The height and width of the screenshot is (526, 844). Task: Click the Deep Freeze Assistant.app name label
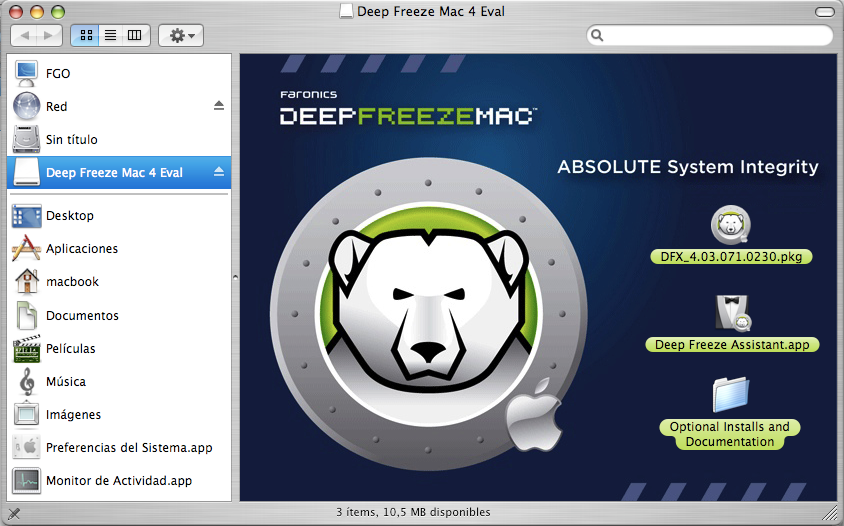(732, 345)
